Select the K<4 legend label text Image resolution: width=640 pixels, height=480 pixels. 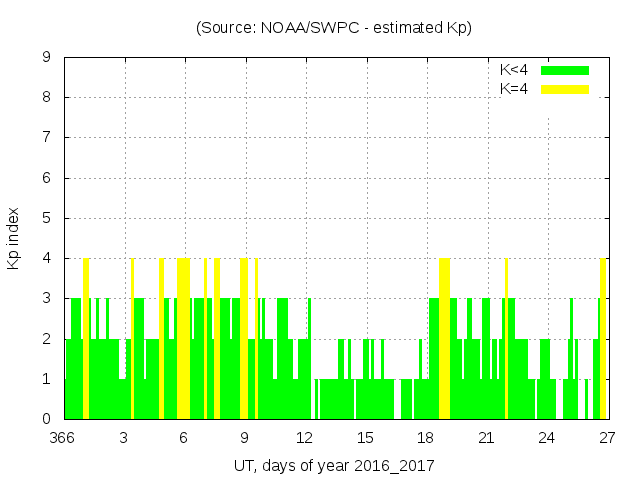513,70
